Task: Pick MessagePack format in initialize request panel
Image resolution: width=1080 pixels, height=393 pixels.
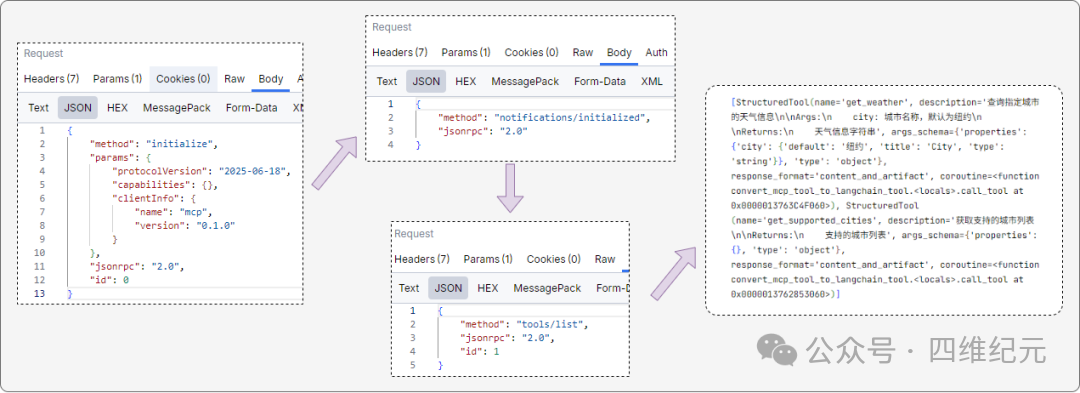Action: click(x=177, y=108)
